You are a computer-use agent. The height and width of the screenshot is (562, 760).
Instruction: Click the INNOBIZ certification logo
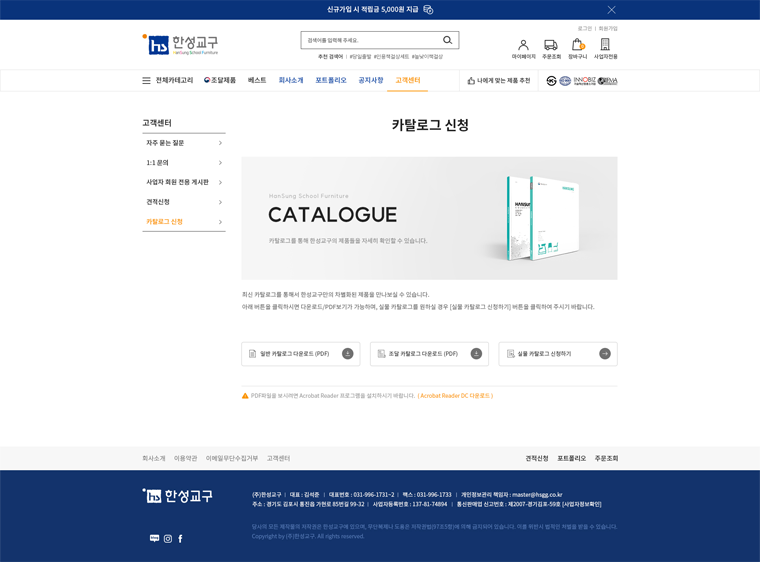(x=585, y=80)
